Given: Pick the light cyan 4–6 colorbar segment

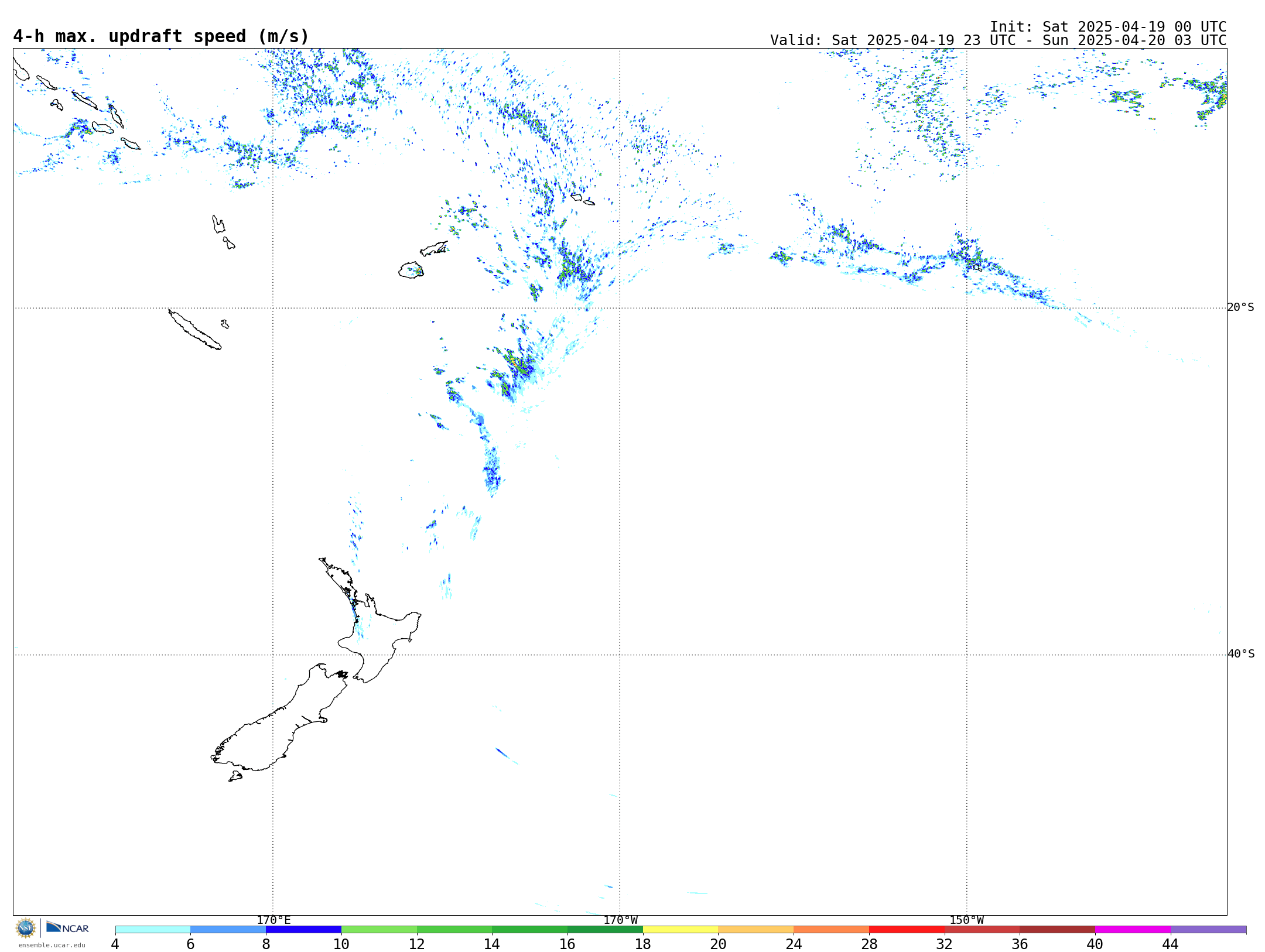Looking at the screenshot, I should click(153, 930).
